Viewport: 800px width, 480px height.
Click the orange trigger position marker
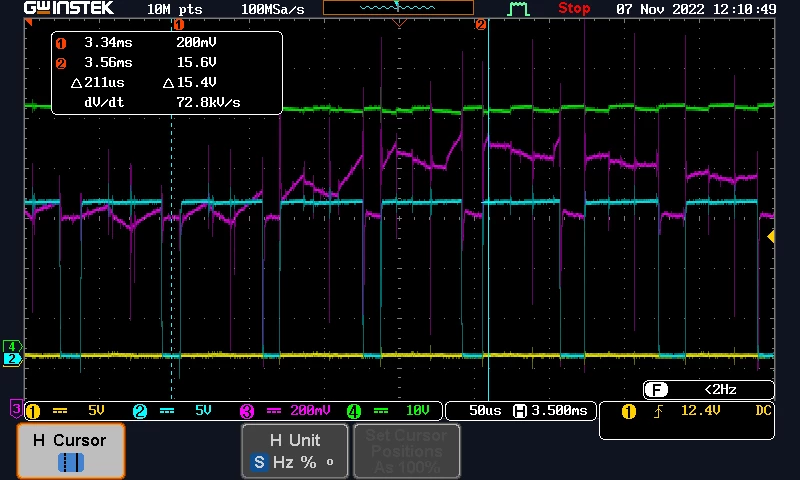(399, 22)
